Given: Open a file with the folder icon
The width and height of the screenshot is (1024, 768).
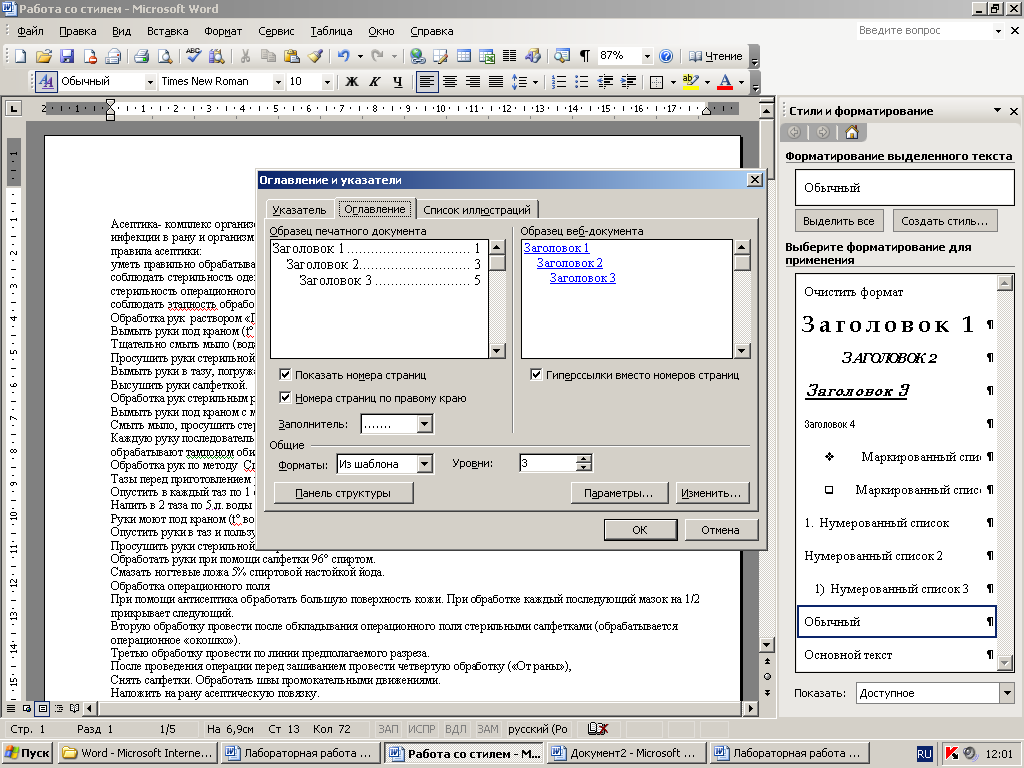Looking at the screenshot, I should point(44,56).
